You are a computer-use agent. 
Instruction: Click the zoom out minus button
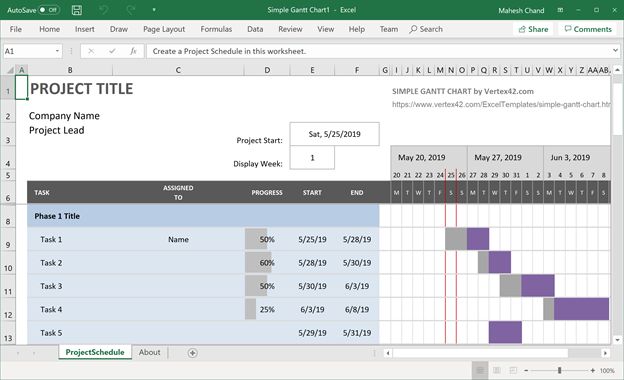526,370
